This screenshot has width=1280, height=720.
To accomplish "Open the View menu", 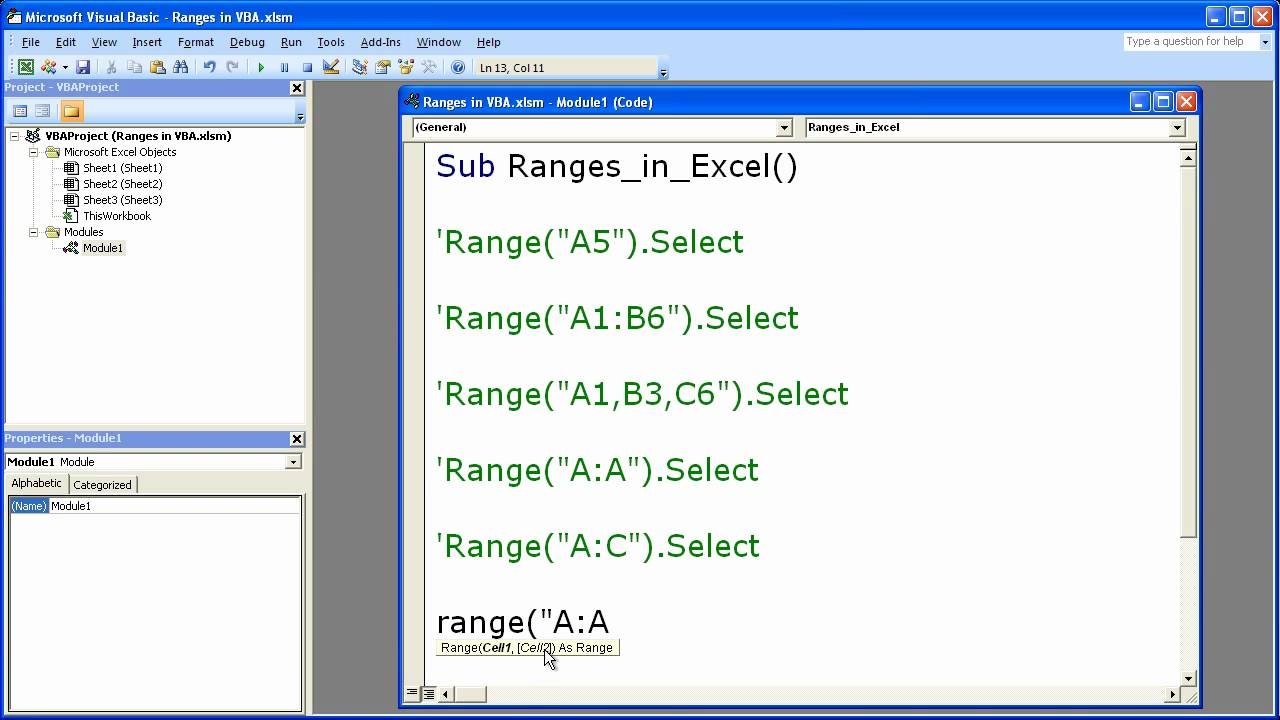I will (104, 42).
